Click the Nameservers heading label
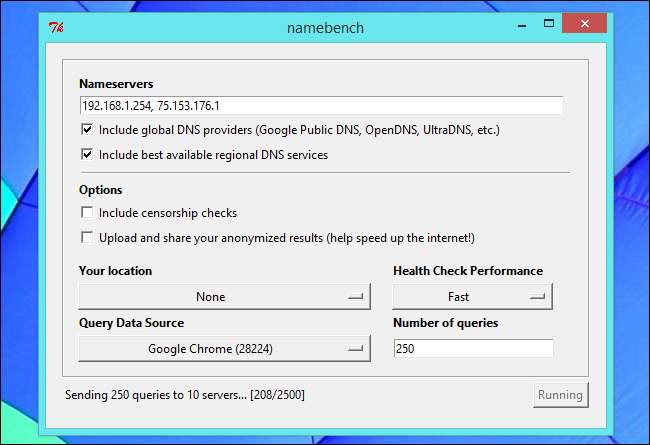 [116, 84]
